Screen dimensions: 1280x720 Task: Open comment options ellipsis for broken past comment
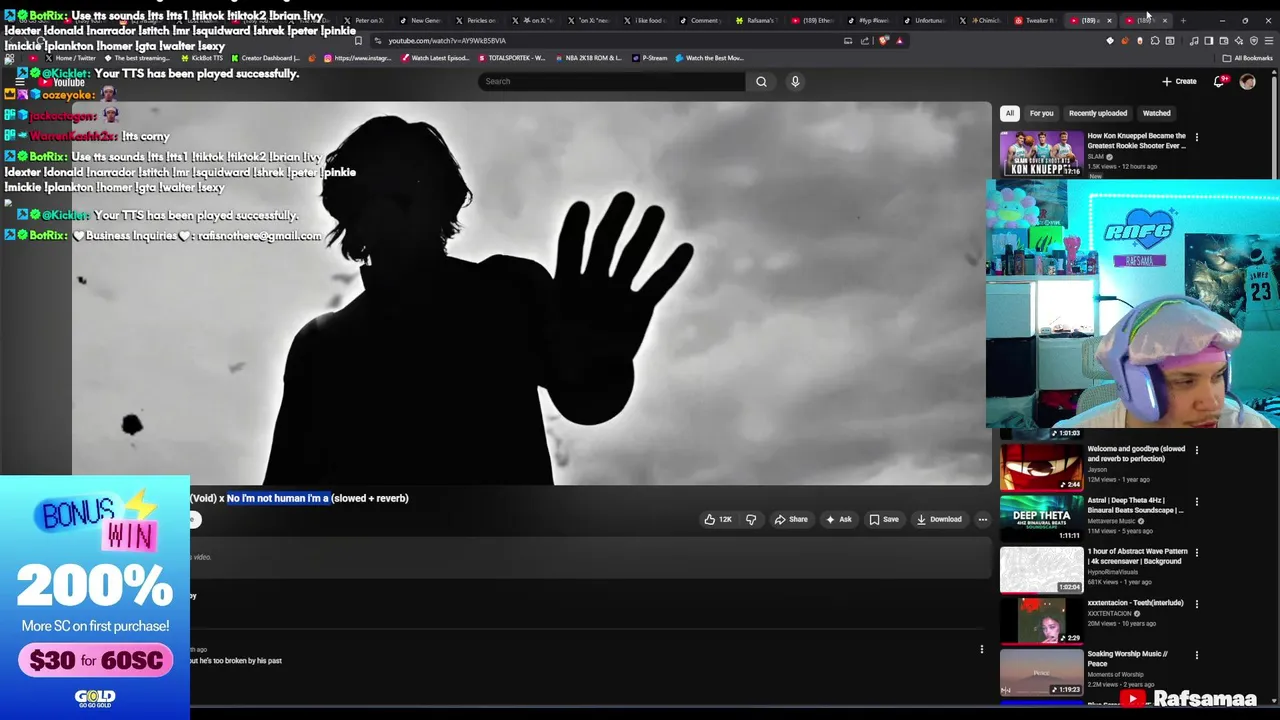pyautogui.click(x=981, y=649)
